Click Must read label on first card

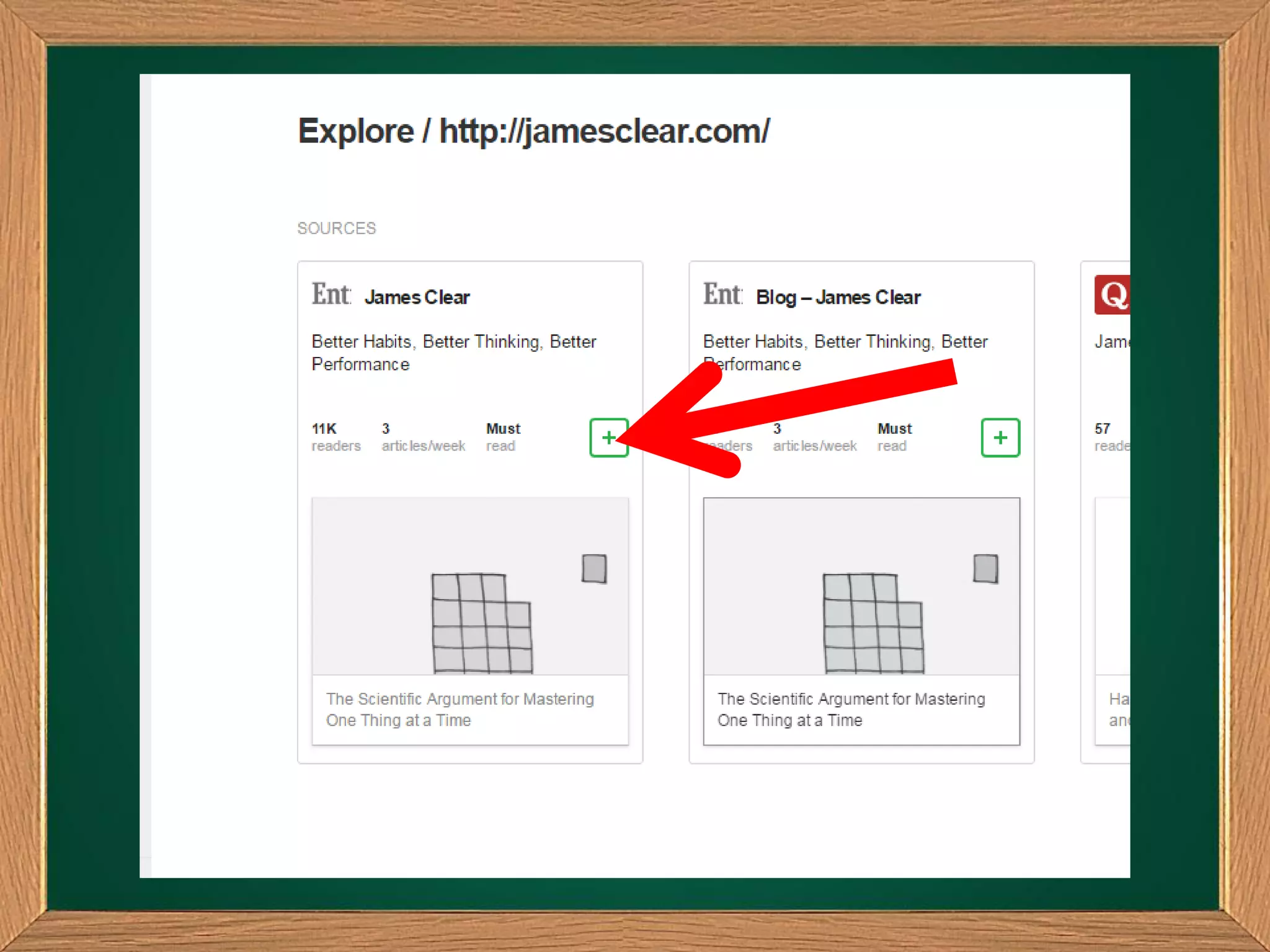click(x=503, y=437)
